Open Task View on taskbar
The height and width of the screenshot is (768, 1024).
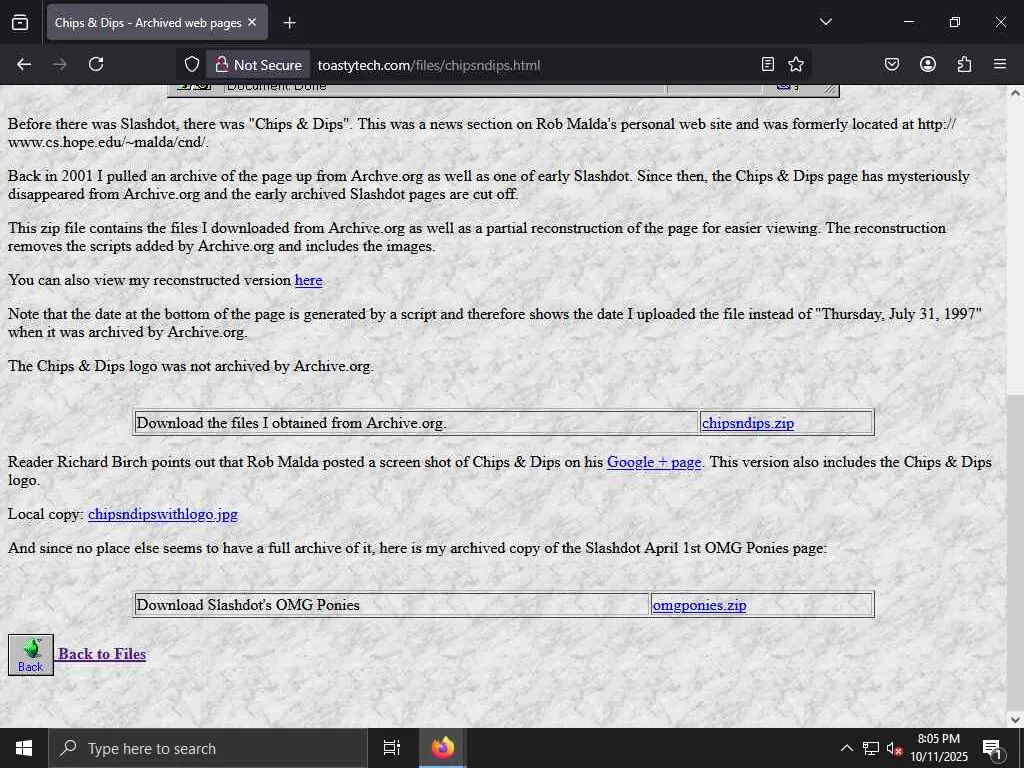(392, 748)
